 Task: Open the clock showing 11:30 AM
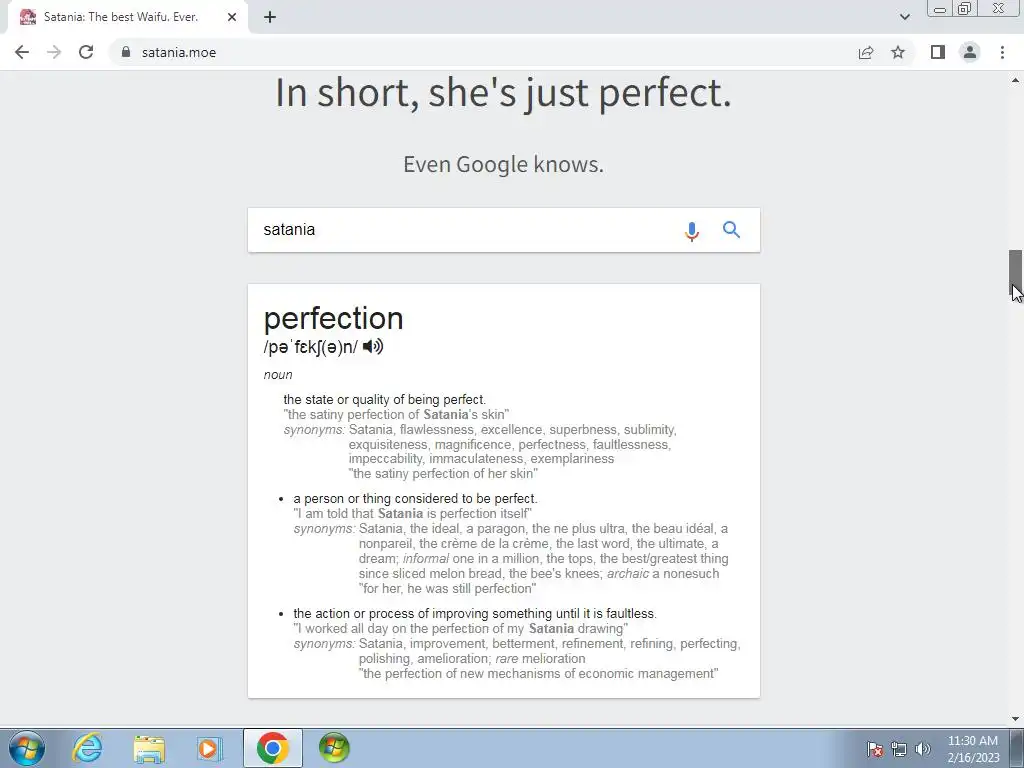pyautogui.click(x=973, y=748)
